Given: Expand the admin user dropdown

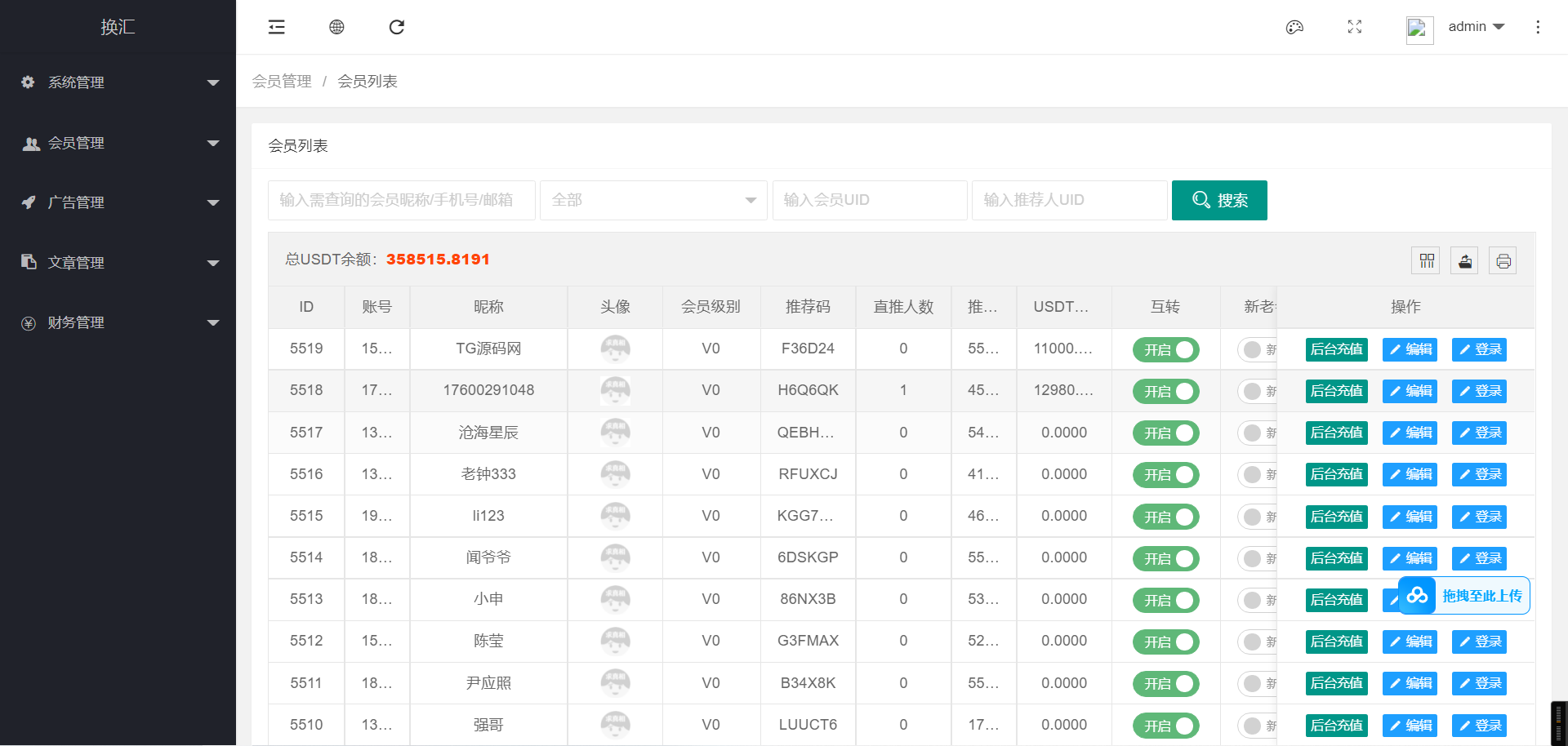Looking at the screenshot, I should click(x=1476, y=27).
